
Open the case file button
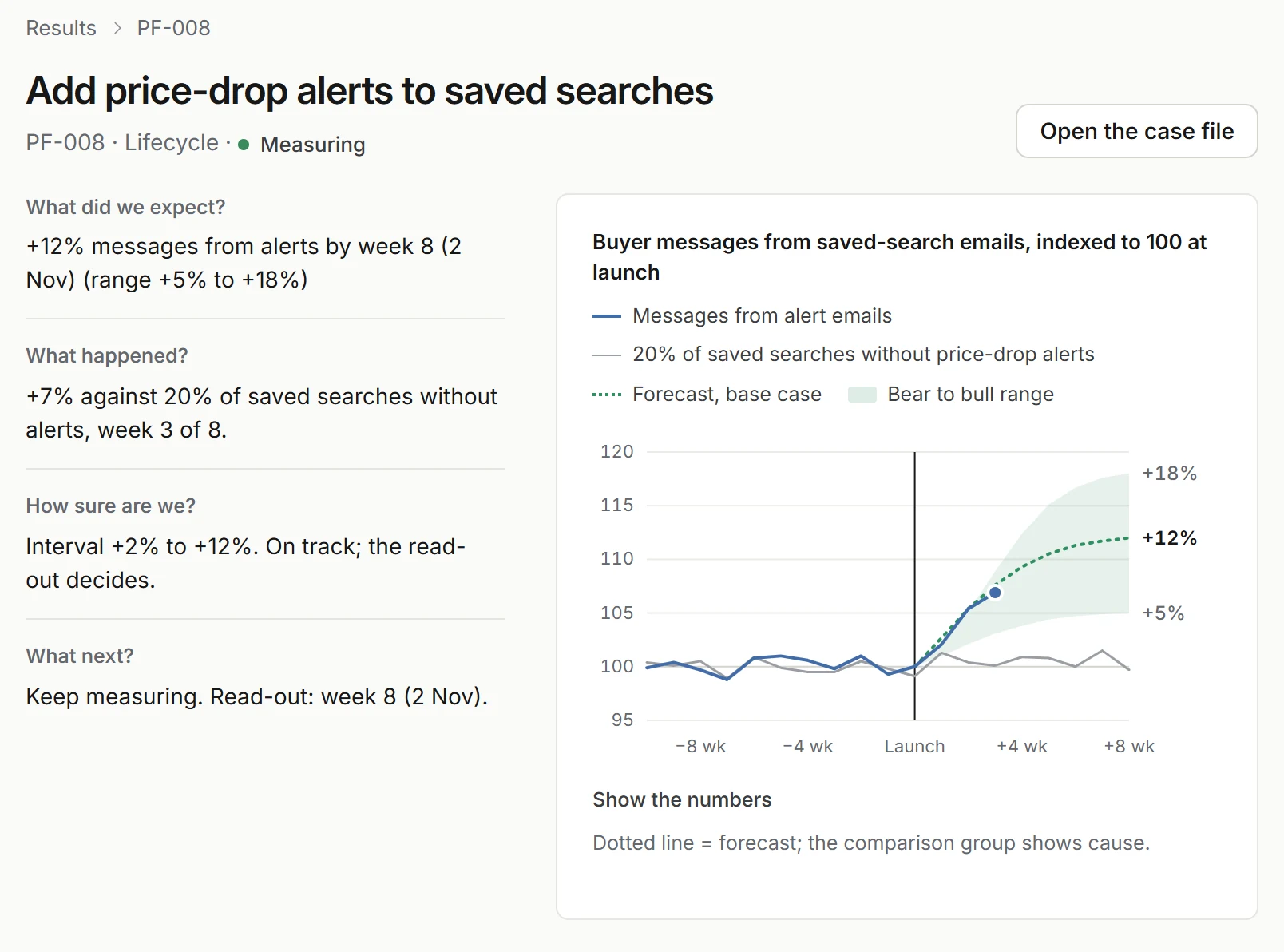pyautogui.click(x=1136, y=131)
